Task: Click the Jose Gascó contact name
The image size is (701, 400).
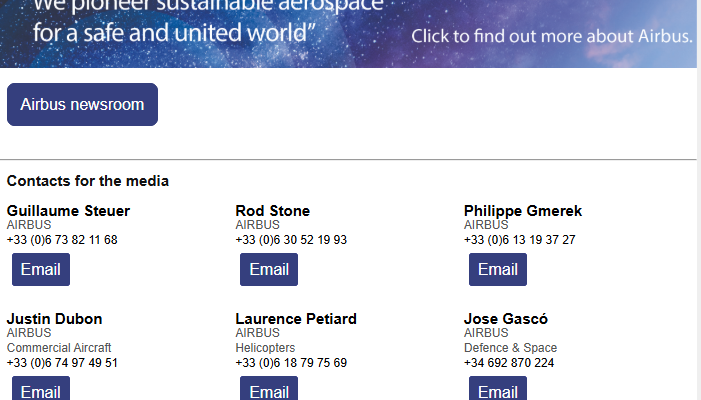Action: (x=506, y=319)
